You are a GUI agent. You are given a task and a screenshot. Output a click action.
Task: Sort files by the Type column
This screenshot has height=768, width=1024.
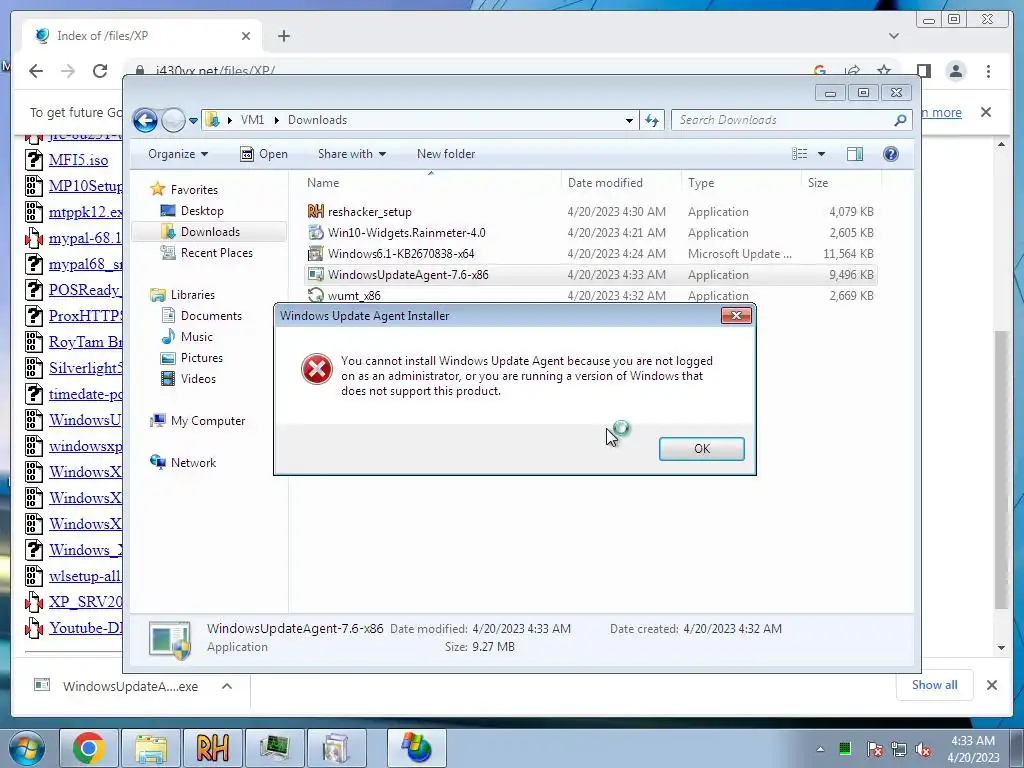click(741, 183)
